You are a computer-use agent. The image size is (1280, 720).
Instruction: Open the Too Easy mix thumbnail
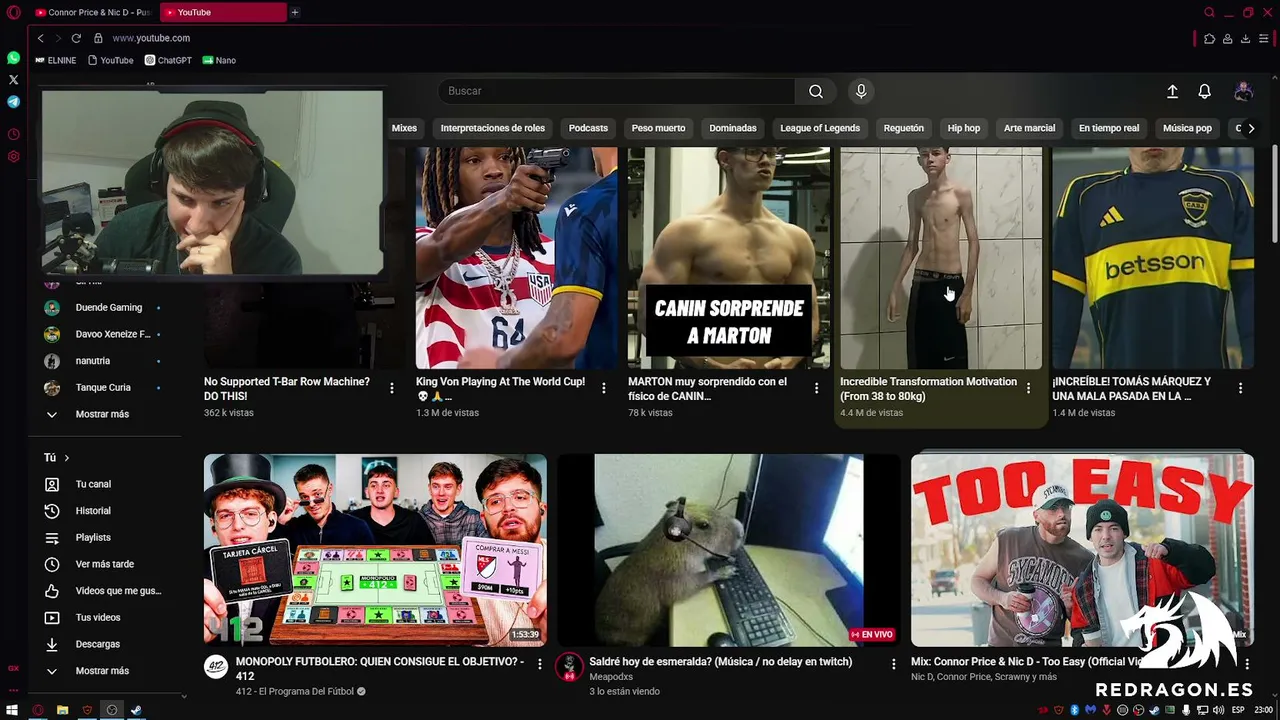click(x=1082, y=550)
